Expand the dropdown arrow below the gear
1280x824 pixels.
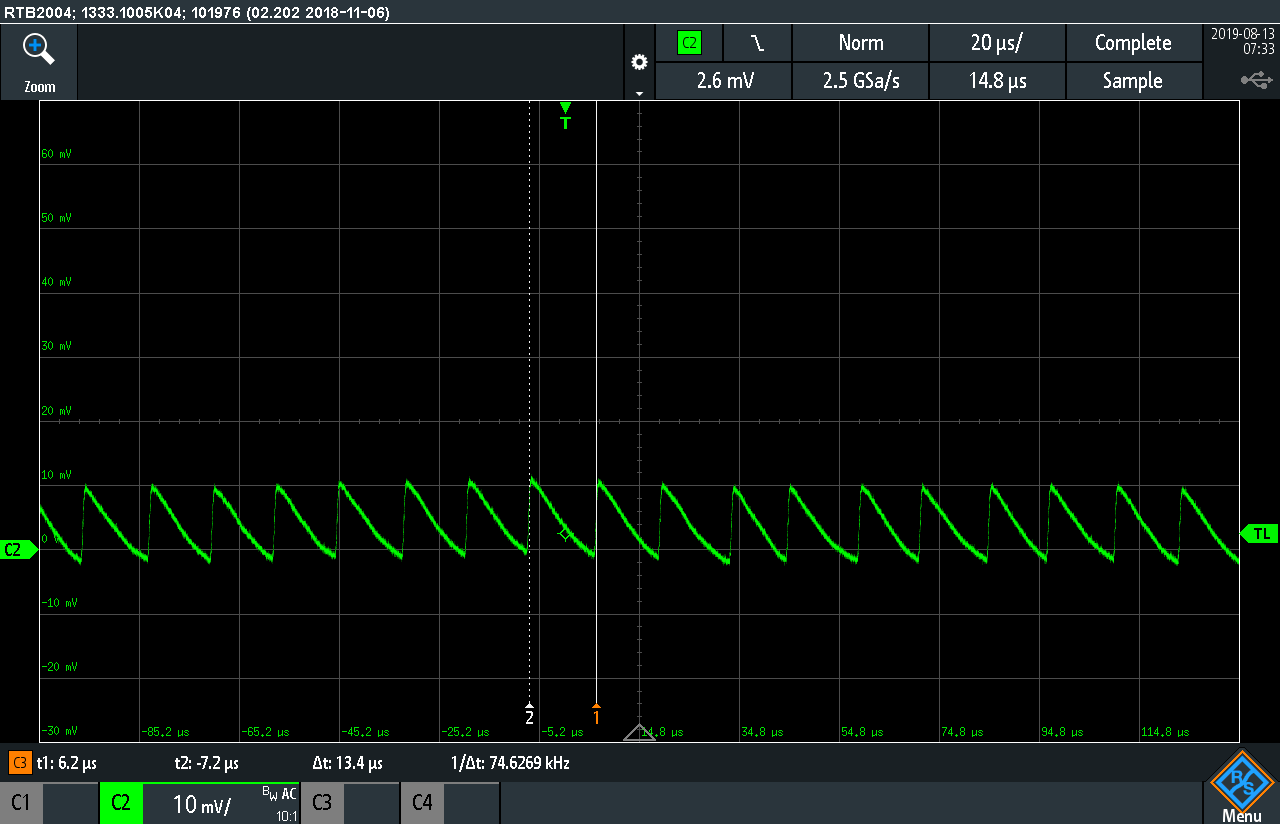tap(640, 93)
